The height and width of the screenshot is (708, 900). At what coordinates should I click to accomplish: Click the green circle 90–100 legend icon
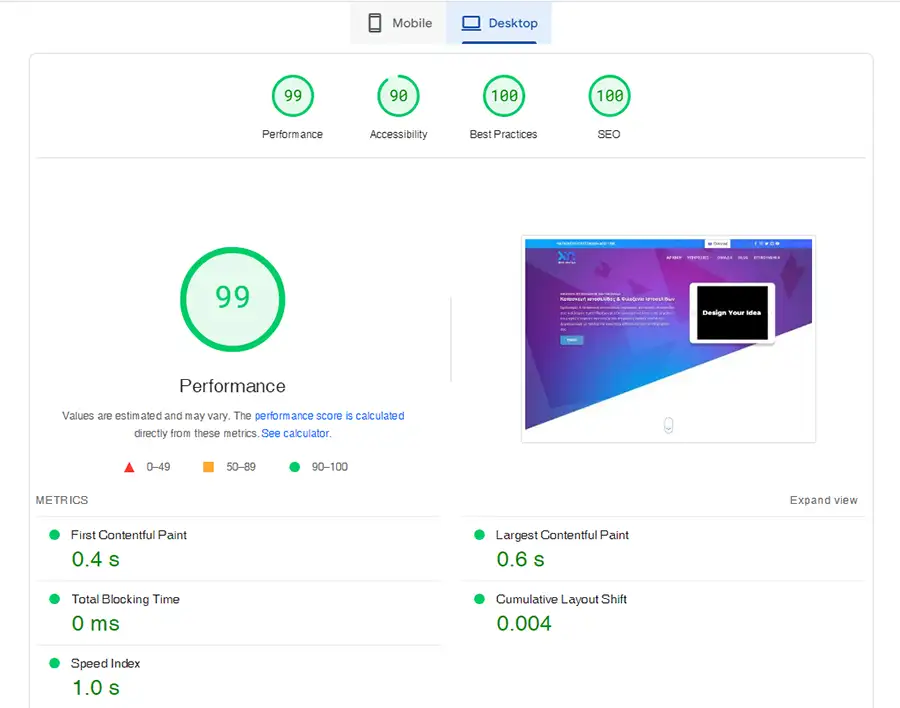pos(294,467)
